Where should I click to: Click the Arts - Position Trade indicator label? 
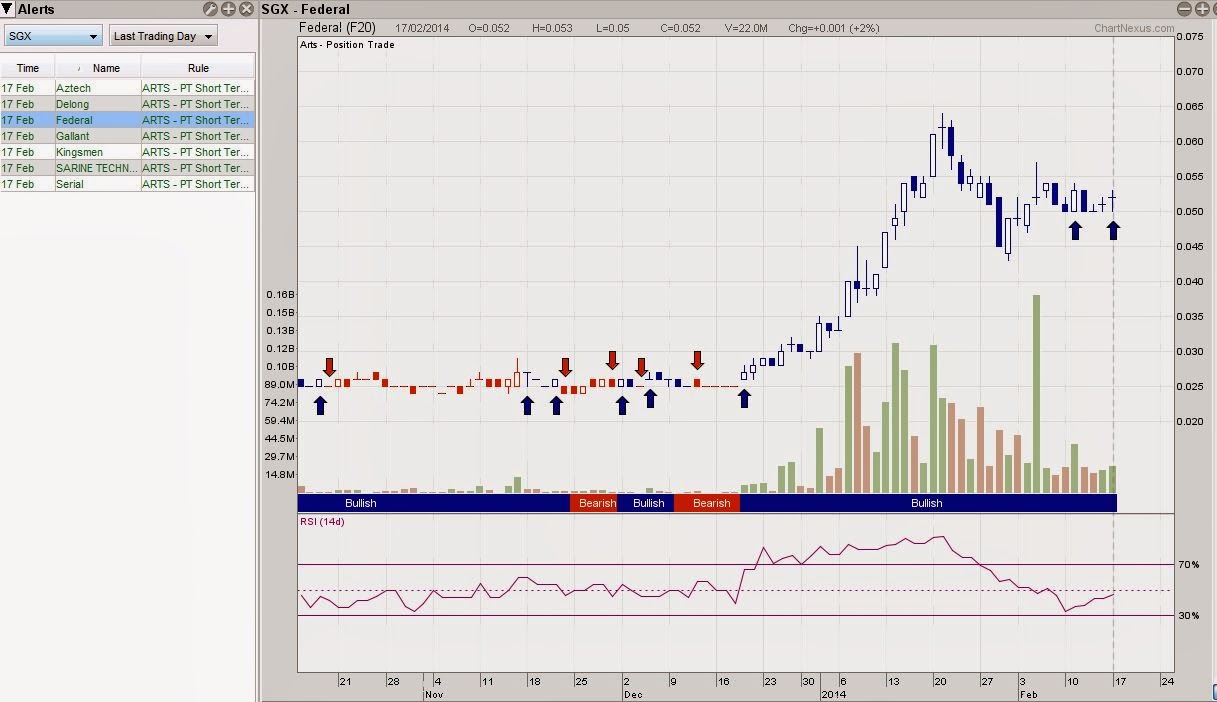tap(347, 45)
